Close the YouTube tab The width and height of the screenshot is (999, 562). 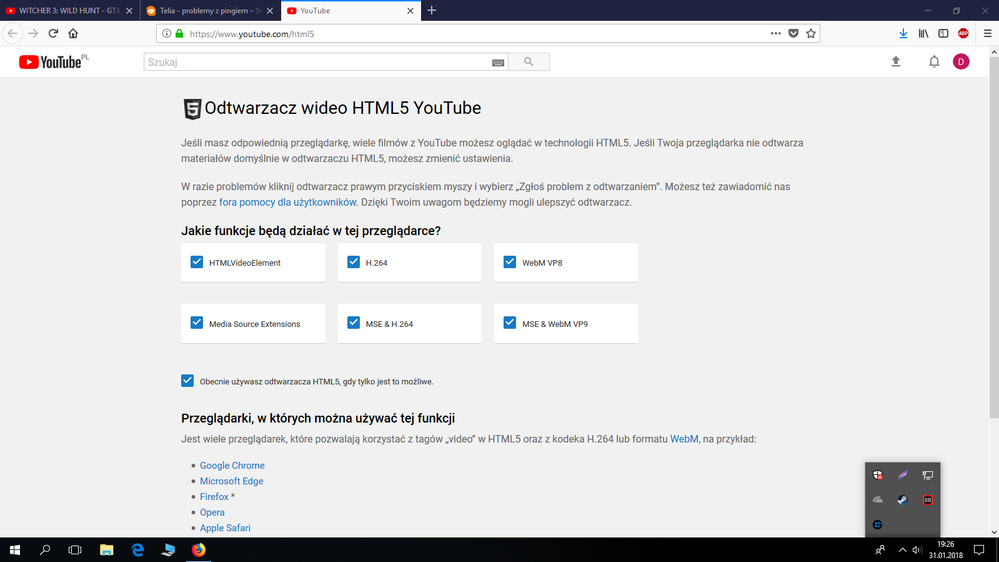pyautogui.click(x=410, y=11)
